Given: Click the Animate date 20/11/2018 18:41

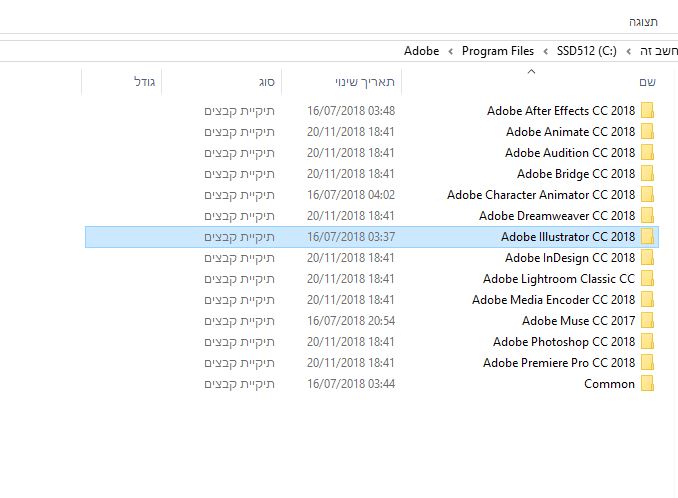Looking at the screenshot, I should coord(351,132).
